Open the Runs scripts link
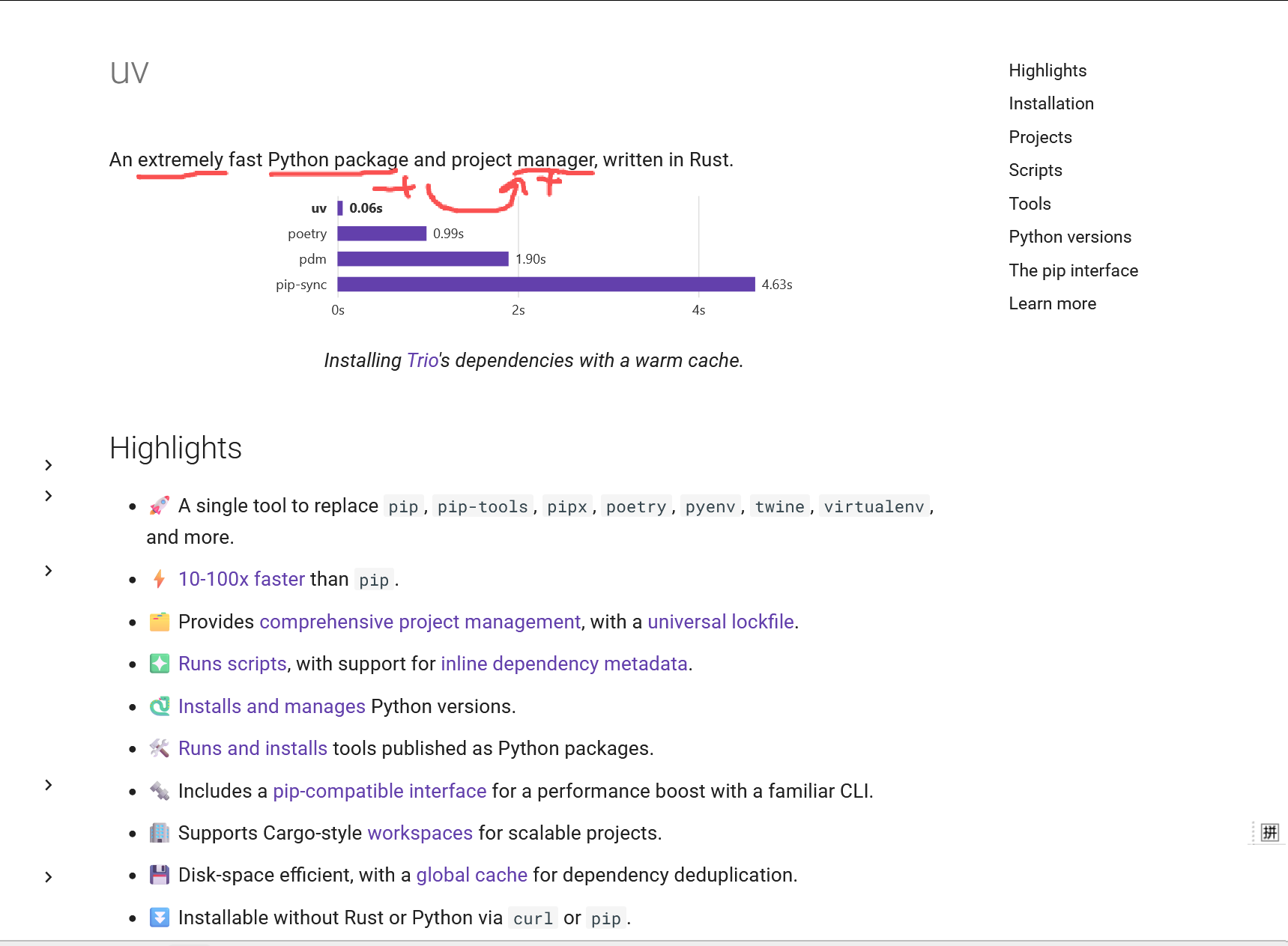Image resolution: width=1288 pixels, height=946 pixels. pyautogui.click(x=232, y=664)
